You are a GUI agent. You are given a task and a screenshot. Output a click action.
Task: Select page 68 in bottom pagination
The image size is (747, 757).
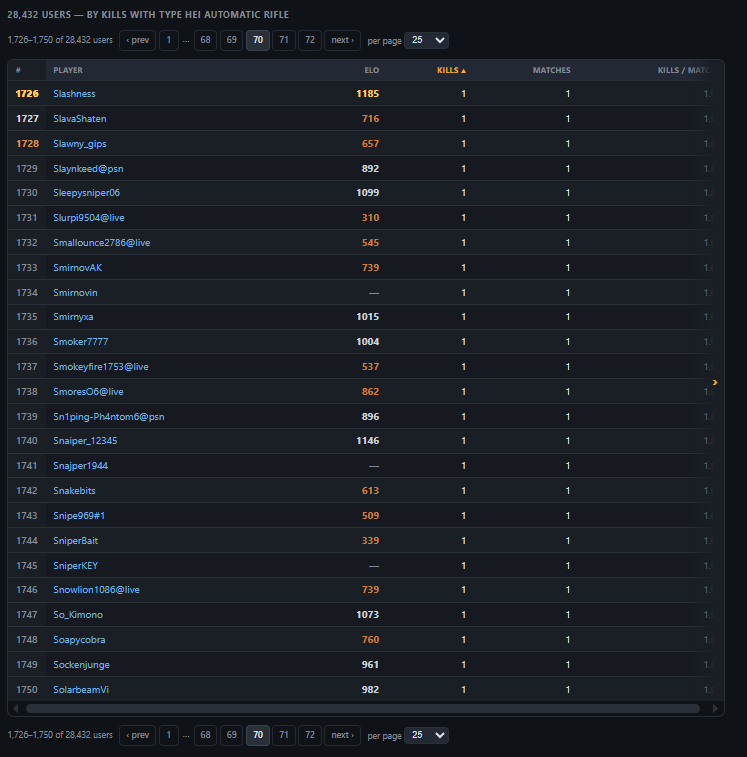point(205,735)
